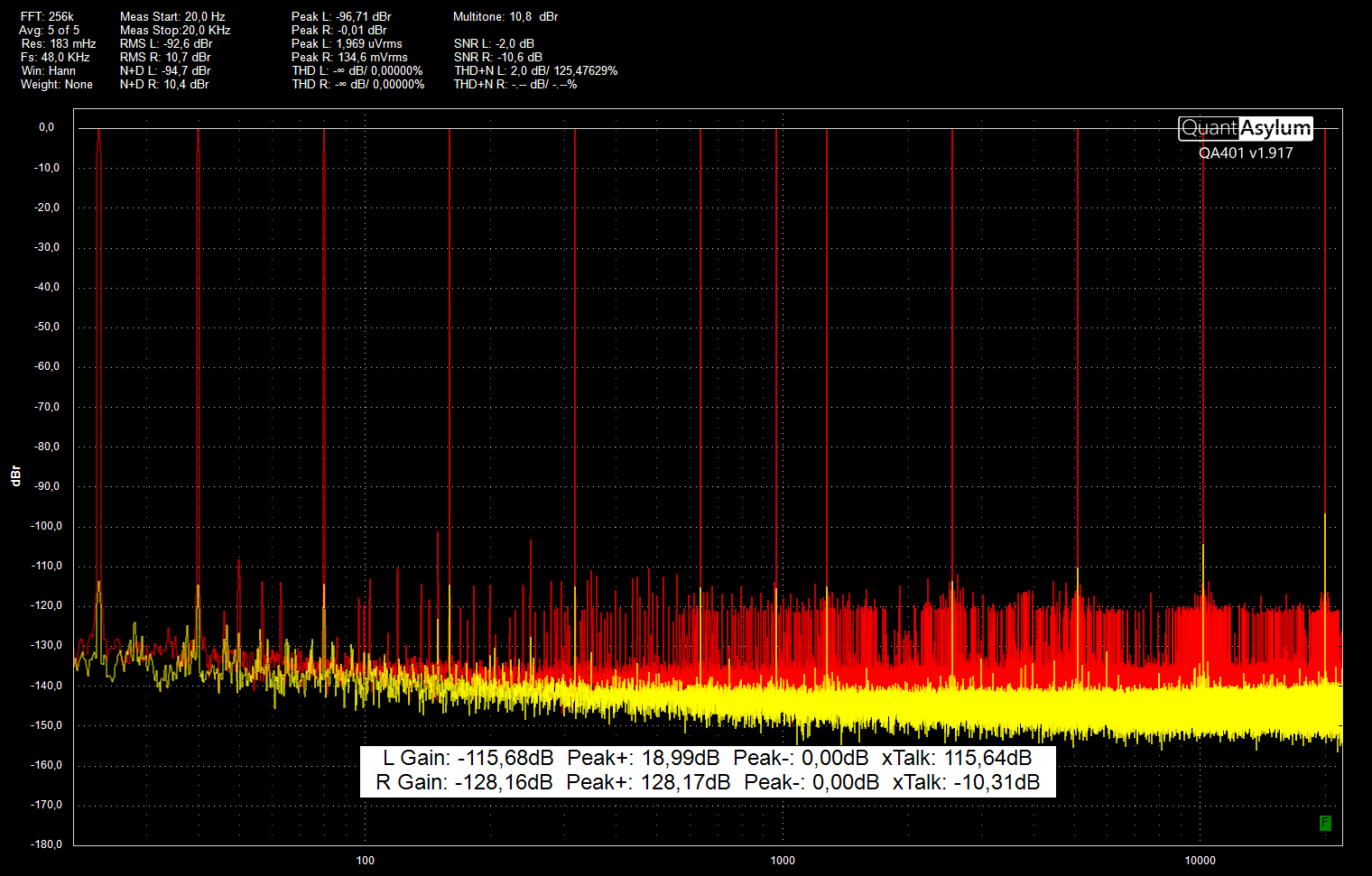This screenshot has width=1372, height=876.
Task: Select the 'N+D R: 10,4 dBr' value
Action: [x=164, y=84]
